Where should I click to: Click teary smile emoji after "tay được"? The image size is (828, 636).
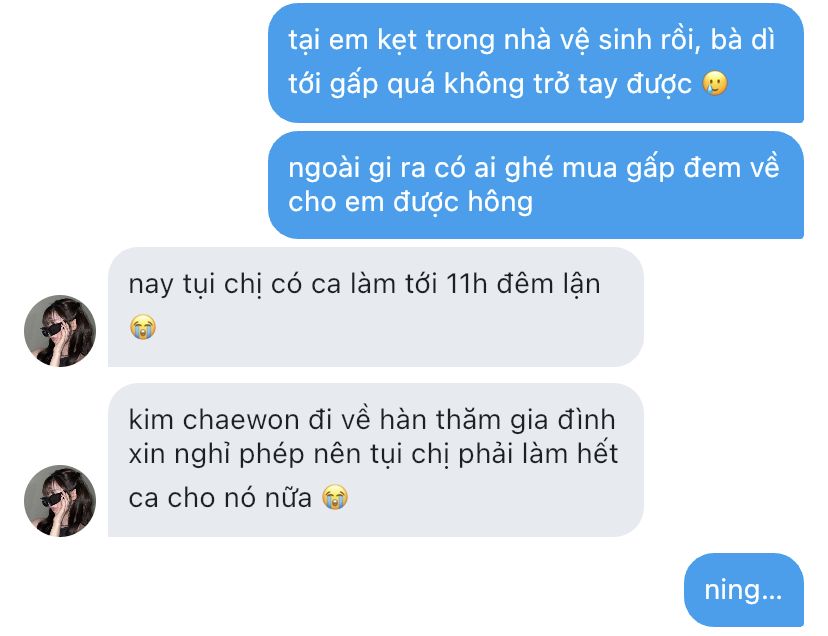point(715,83)
